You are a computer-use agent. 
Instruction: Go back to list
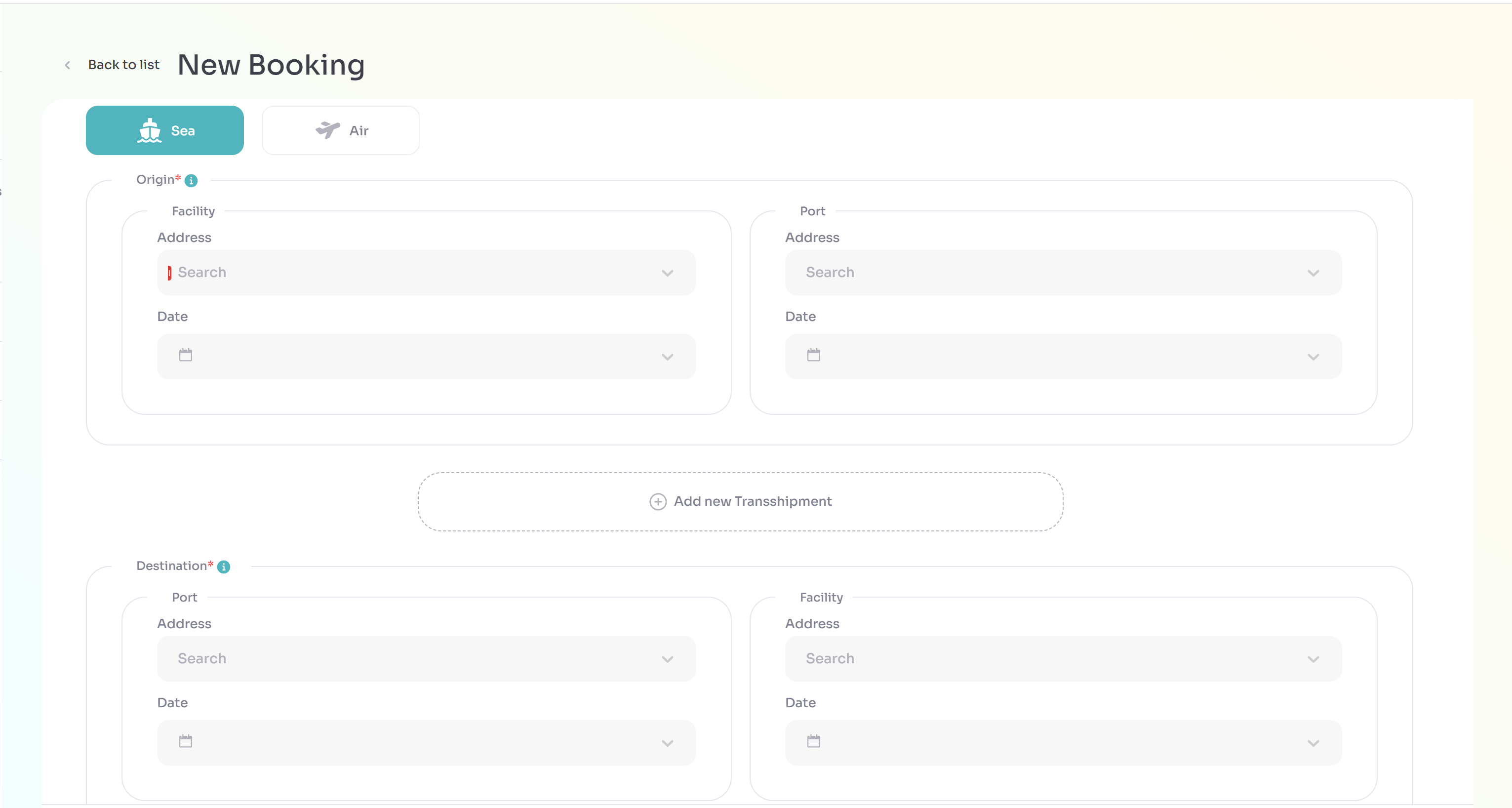point(124,65)
